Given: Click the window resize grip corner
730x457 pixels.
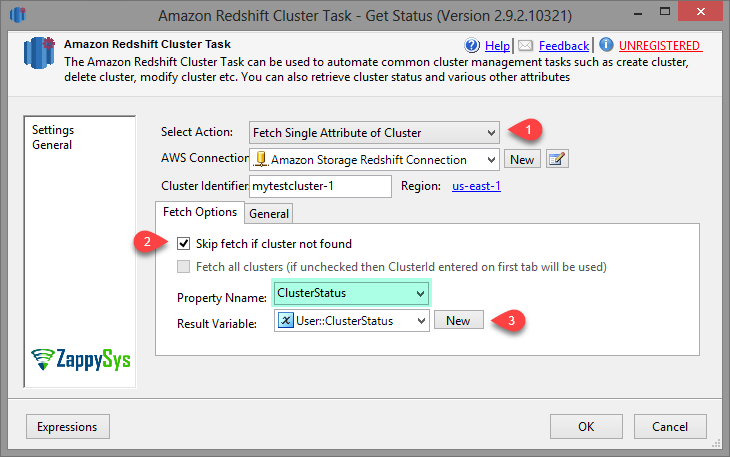Looking at the screenshot, I should coord(716,444).
